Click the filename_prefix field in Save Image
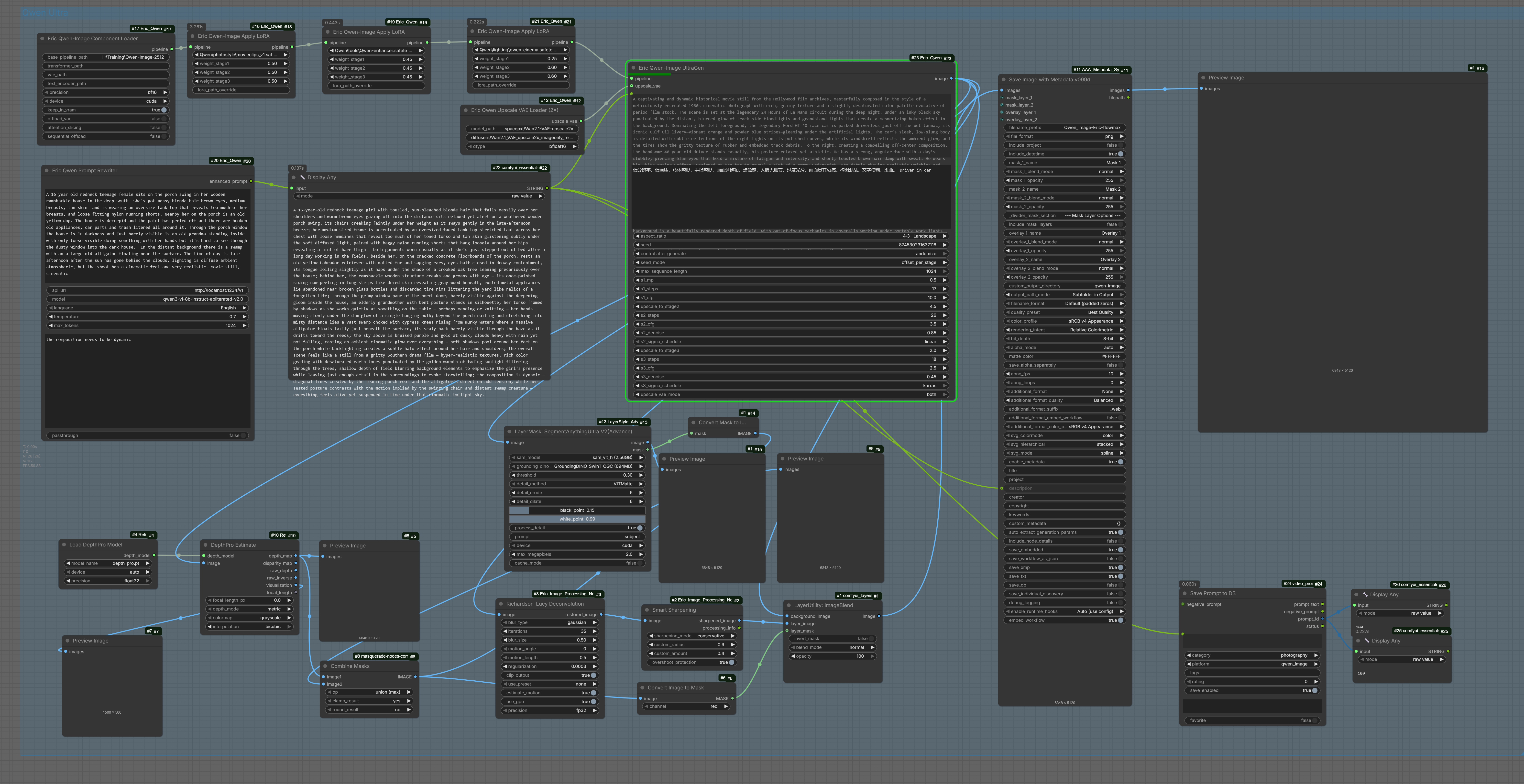This screenshot has width=1524, height=784. pos(1064,128)
